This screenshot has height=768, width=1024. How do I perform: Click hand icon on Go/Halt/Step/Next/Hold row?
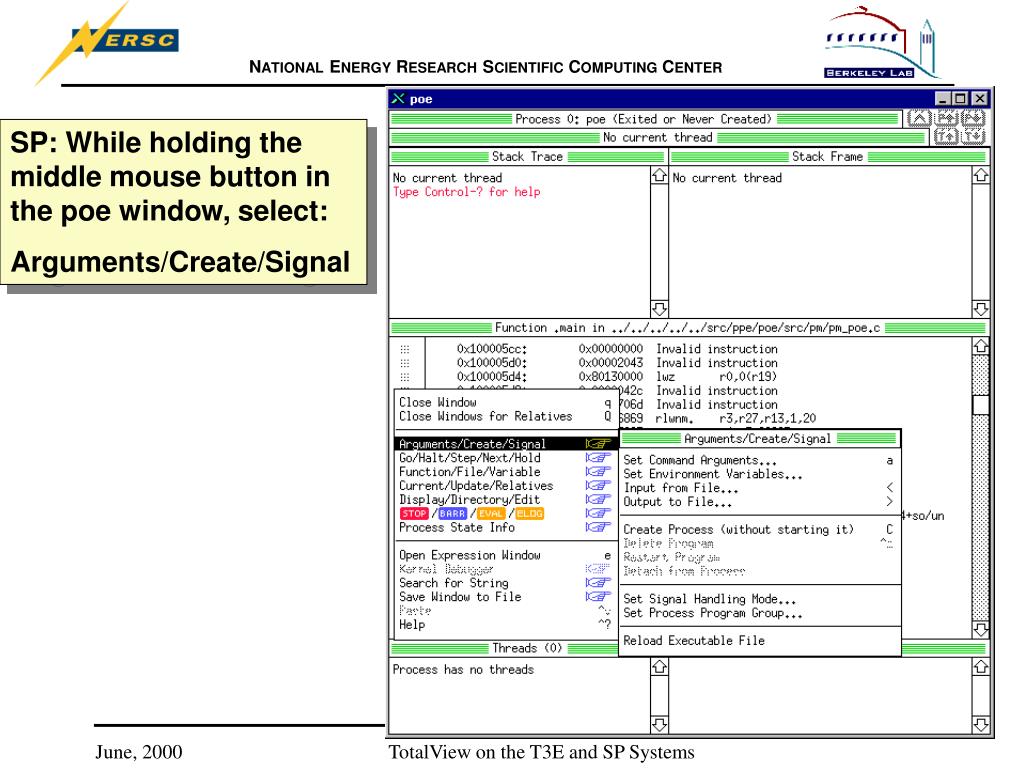(x=598, y=458)
